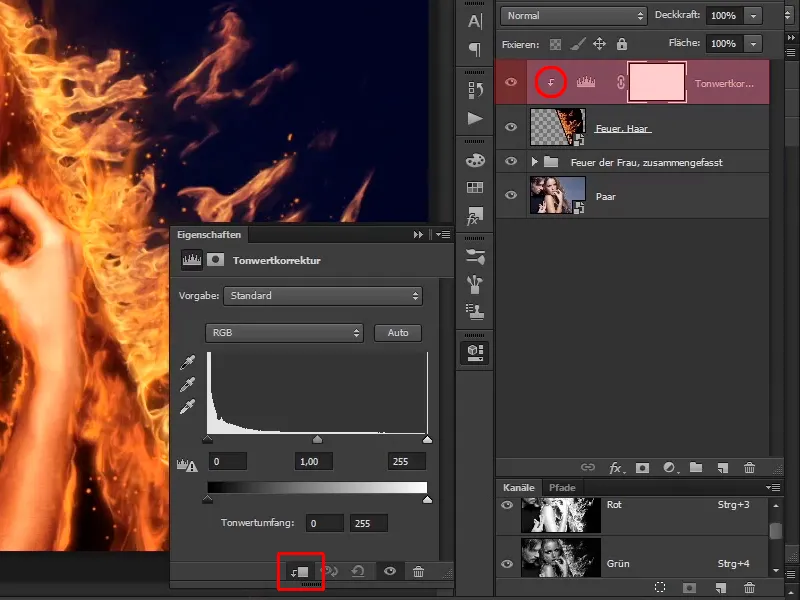This screenshot has width=800, height=600.
Task: Switch to mask view icon in Eigenschaften
Action: (215, 260)
